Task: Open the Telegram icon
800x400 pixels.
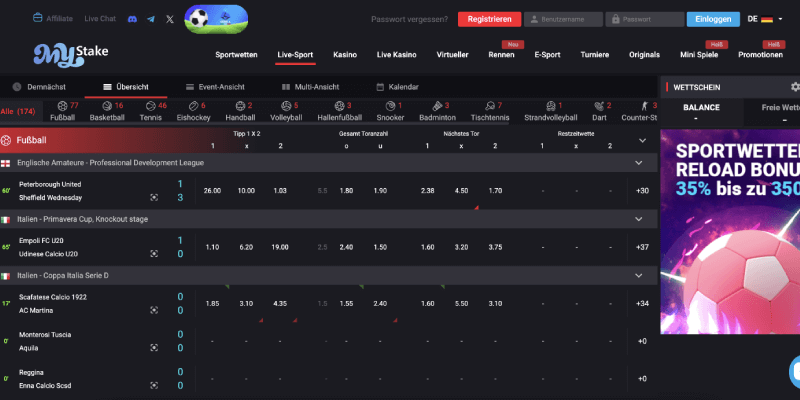Action: 151,19
